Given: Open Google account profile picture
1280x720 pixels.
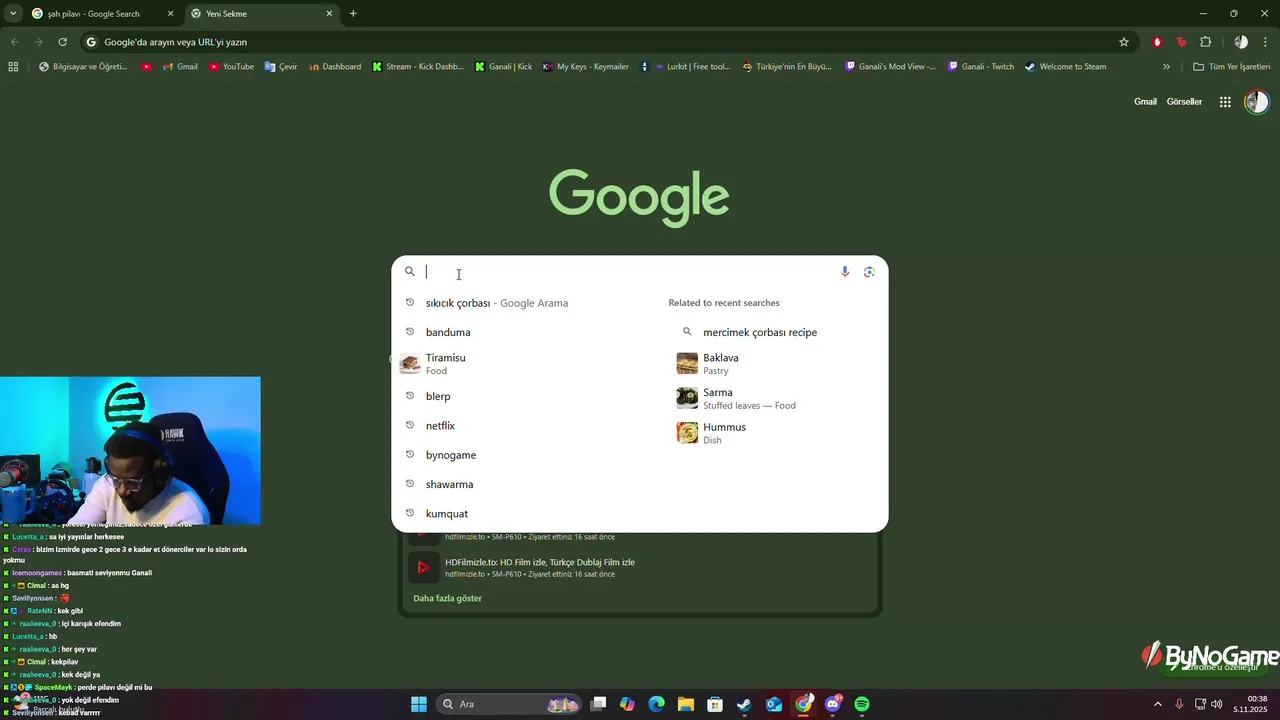Looking at the screenshot, I should (1256, 102).
